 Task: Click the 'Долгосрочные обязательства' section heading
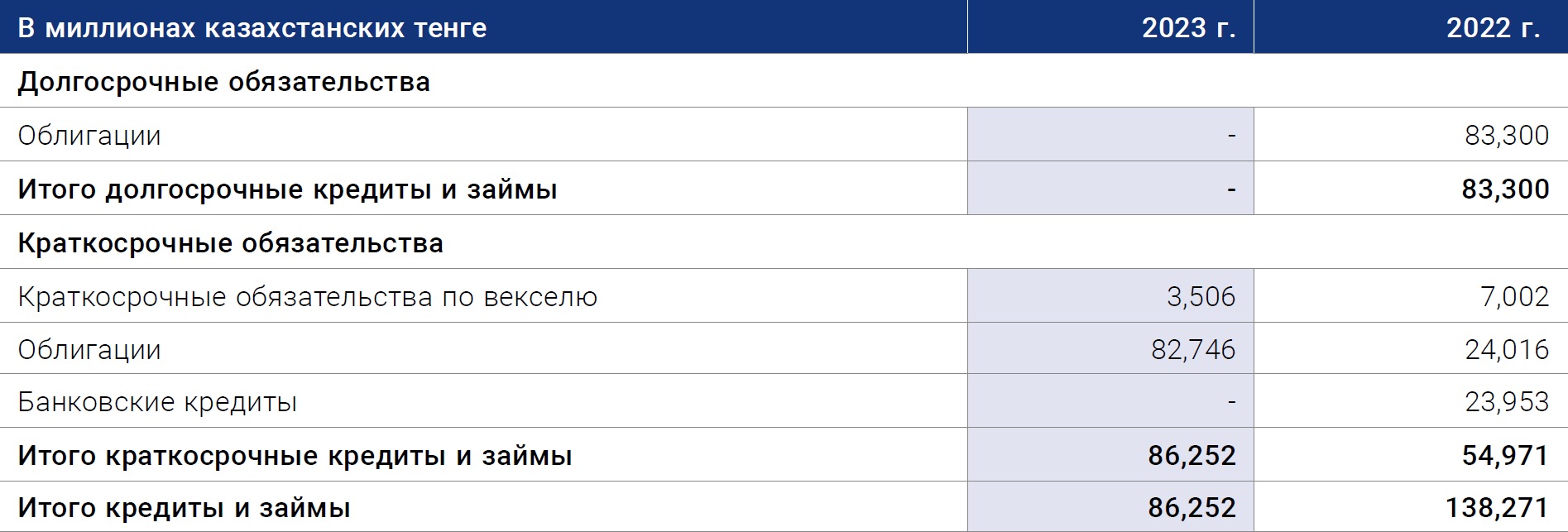224,82
